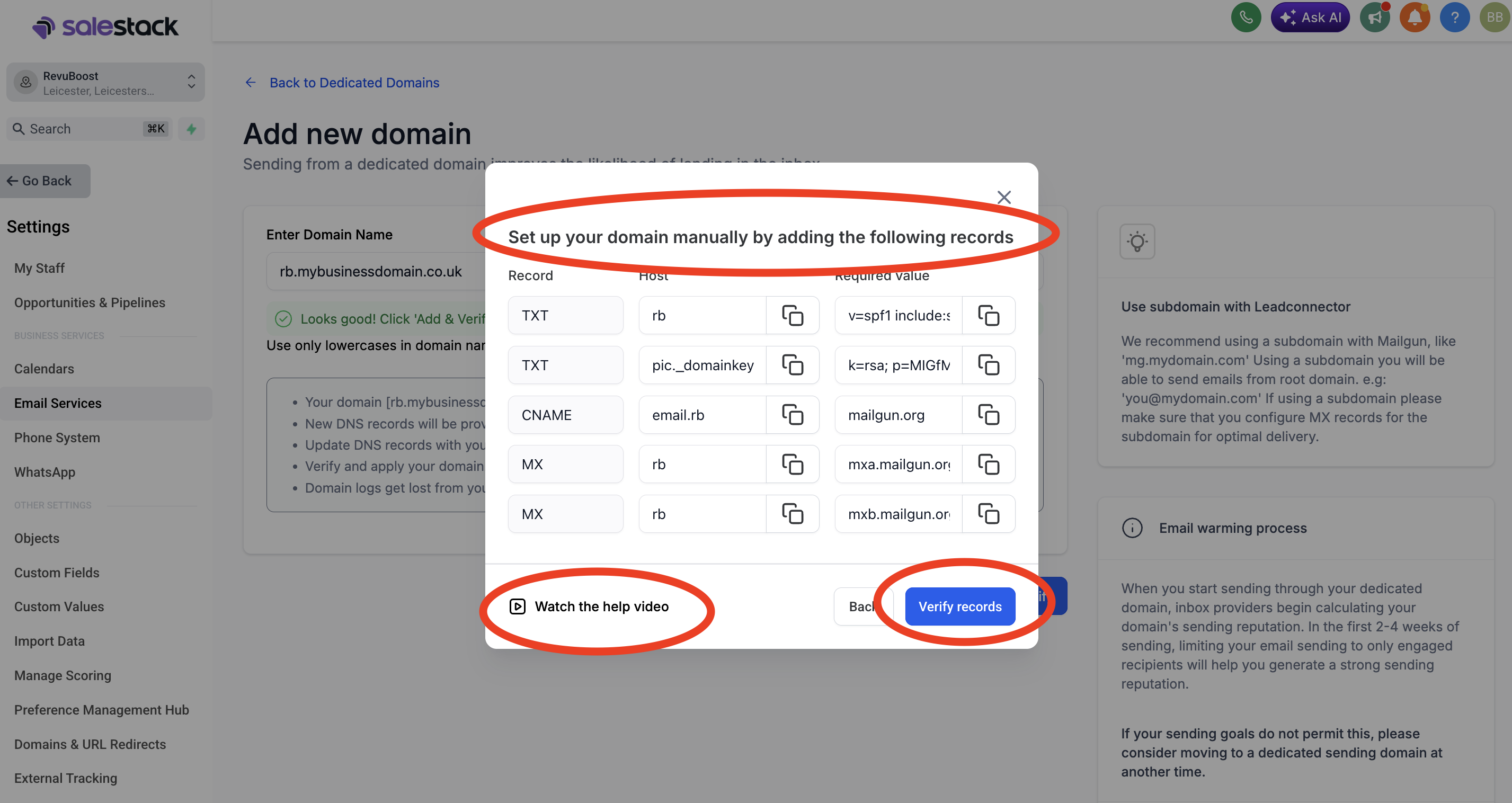This screenshot has height=803, width=1512.
Task: Open Import Data settings
Action: pyautogui.click(x=49, y=641)
